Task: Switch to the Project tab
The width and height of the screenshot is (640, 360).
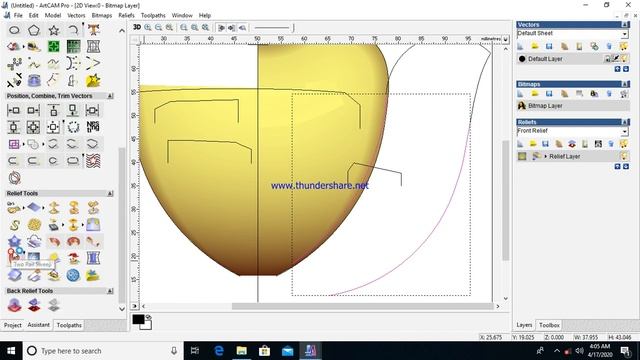Action: pyautogui.click(x=13, y=325)
